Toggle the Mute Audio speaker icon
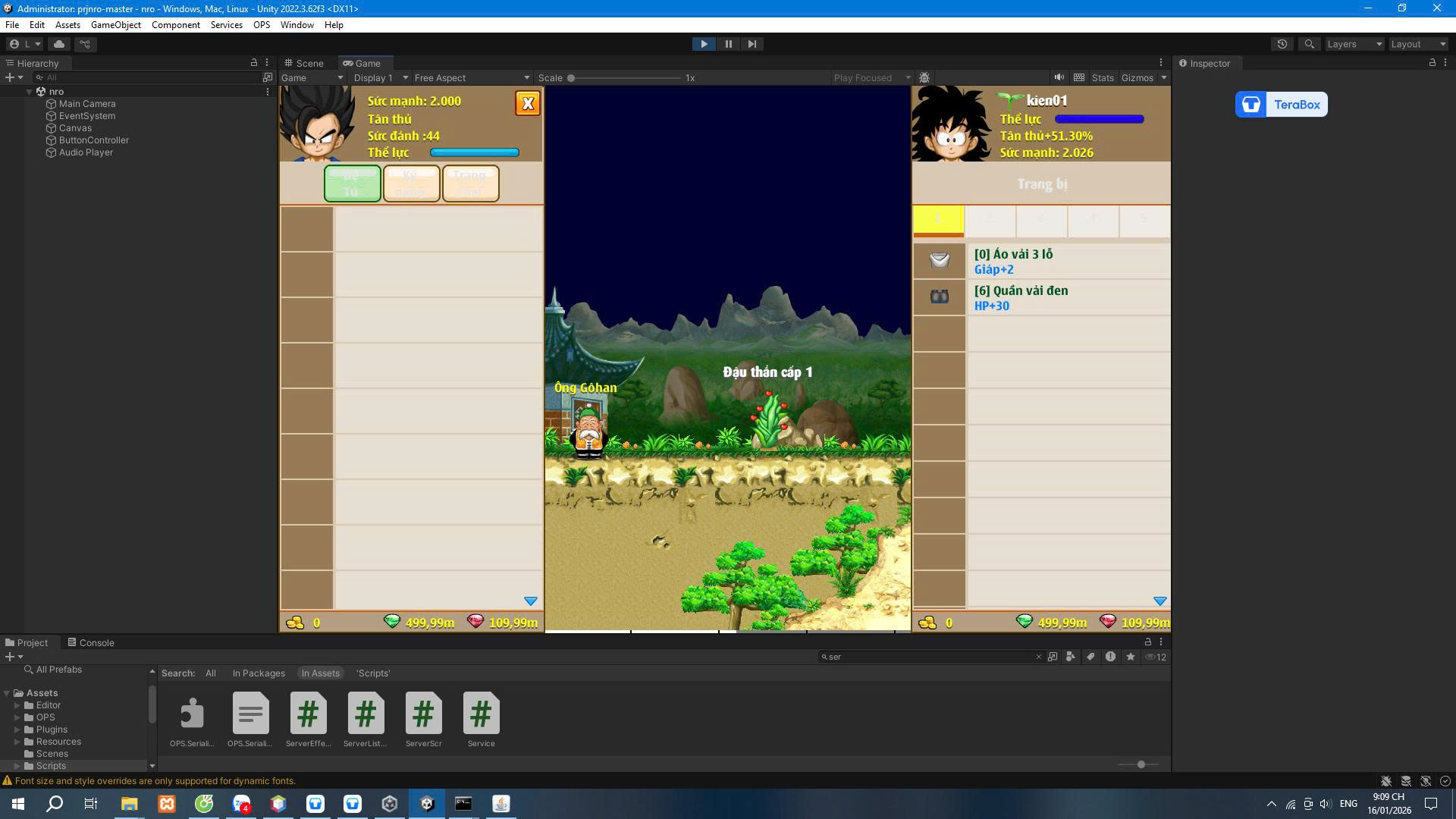The width and height of the screenshot is (1456, 819). pos(1059,77)
